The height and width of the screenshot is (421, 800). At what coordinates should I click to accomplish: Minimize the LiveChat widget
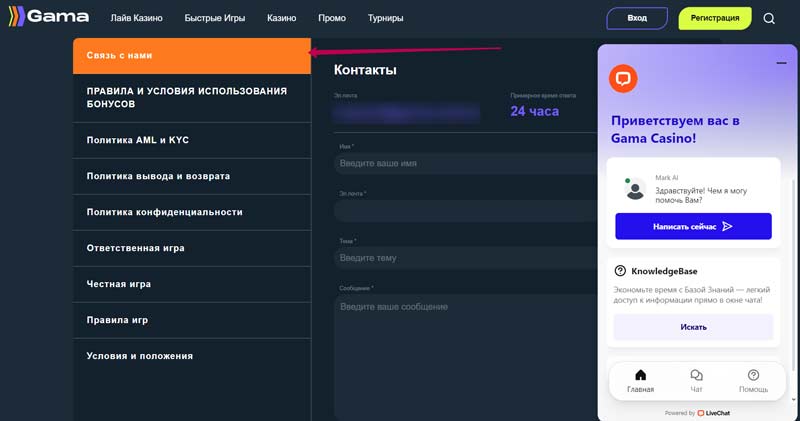(781, 63)
